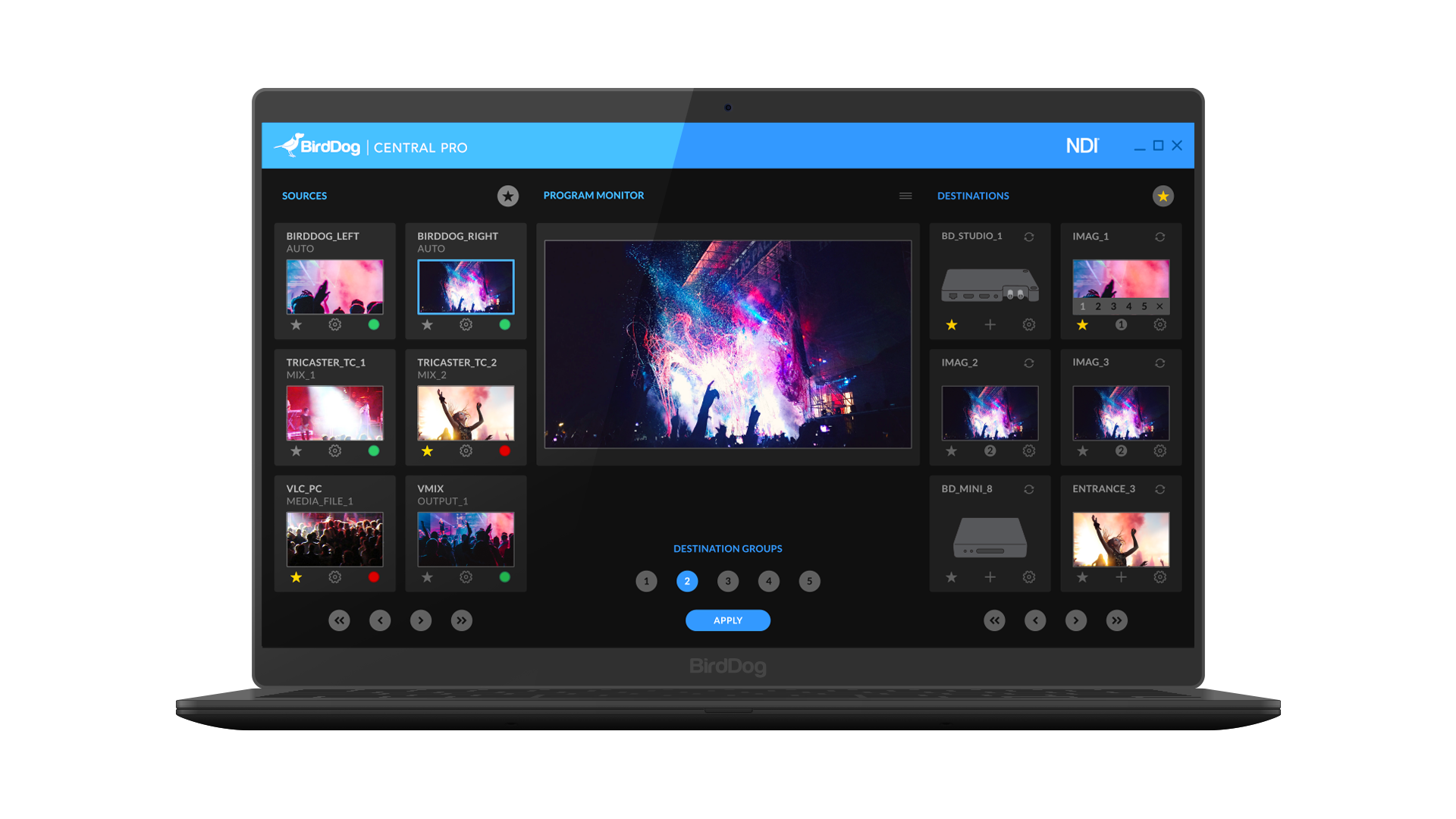Go to previous Sources page

(x=380, y=620)
